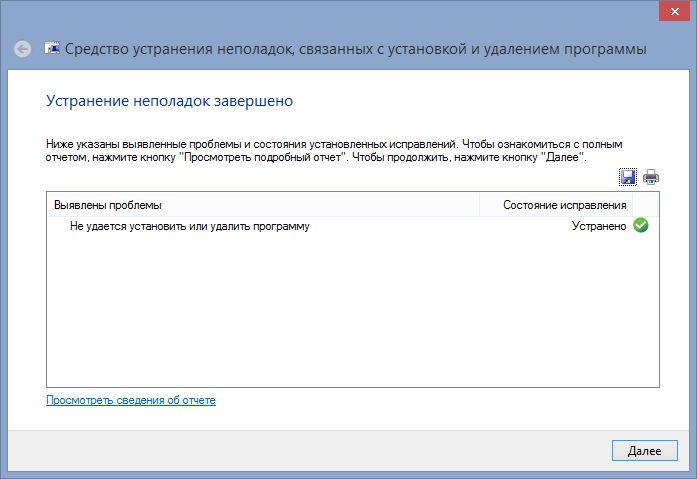697x479 pixels.
Task: Click the "Выявлены проблемы" column header
Action: 108,205
